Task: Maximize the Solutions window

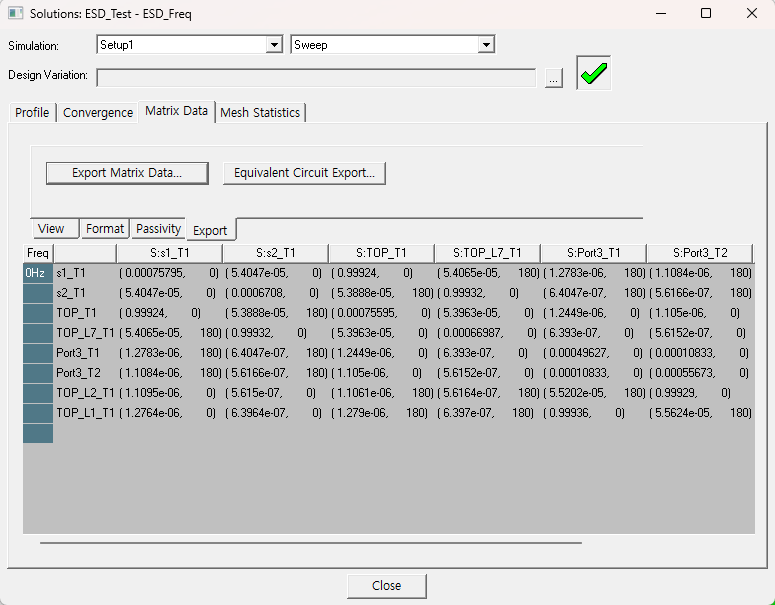Action: 706,14
